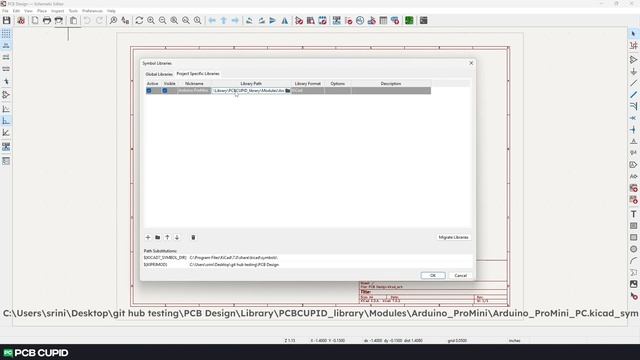
Task: Refresh the view with circular arrows icon
Action: [139, 20]
